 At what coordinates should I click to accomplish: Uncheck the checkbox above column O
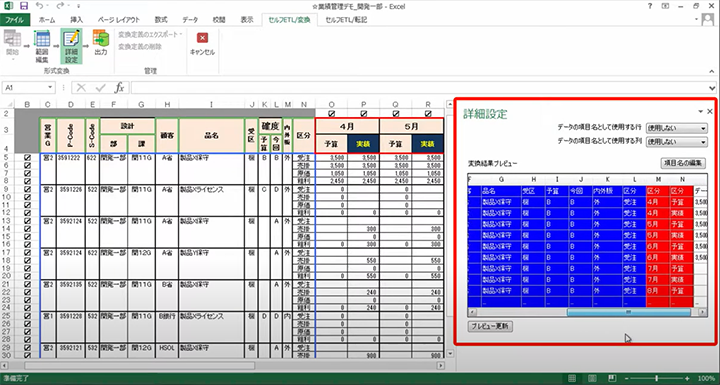point(332,113)
